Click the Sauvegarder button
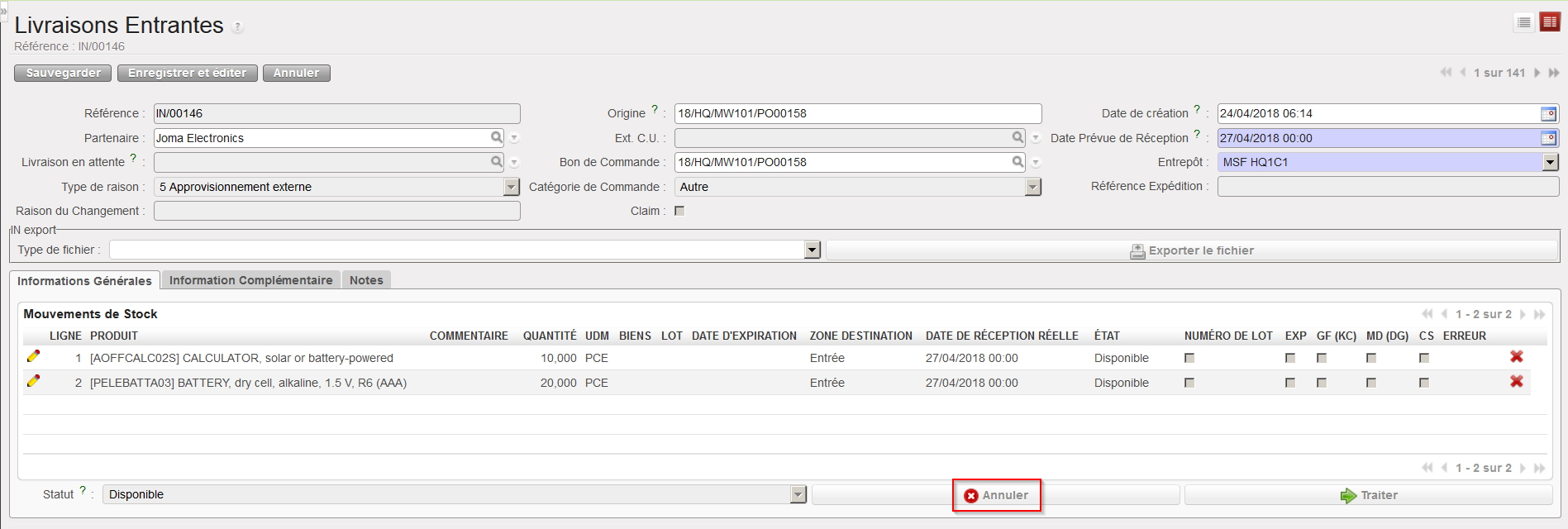The image size is (1568, 529). tap(63, 73)
